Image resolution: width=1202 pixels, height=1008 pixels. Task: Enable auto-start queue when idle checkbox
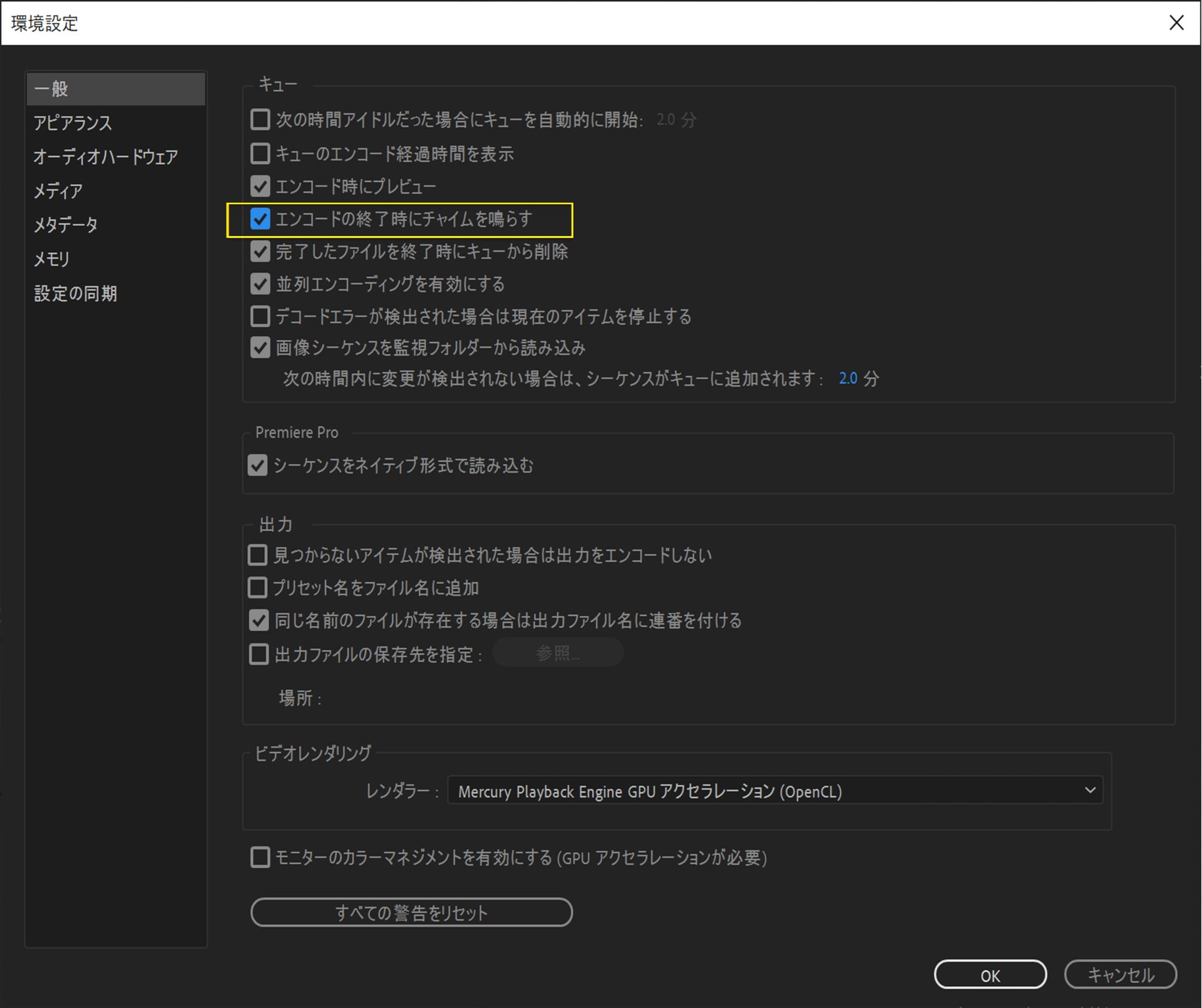(x=260, y=120)
